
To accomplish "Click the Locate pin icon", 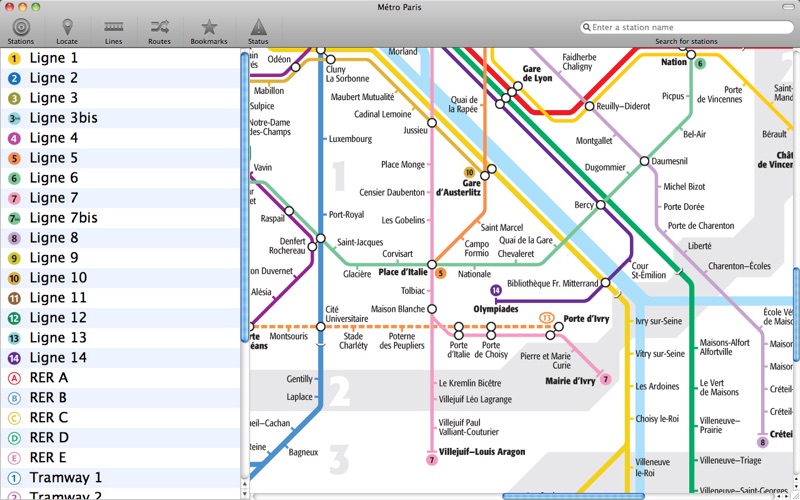I will (67, 27).
